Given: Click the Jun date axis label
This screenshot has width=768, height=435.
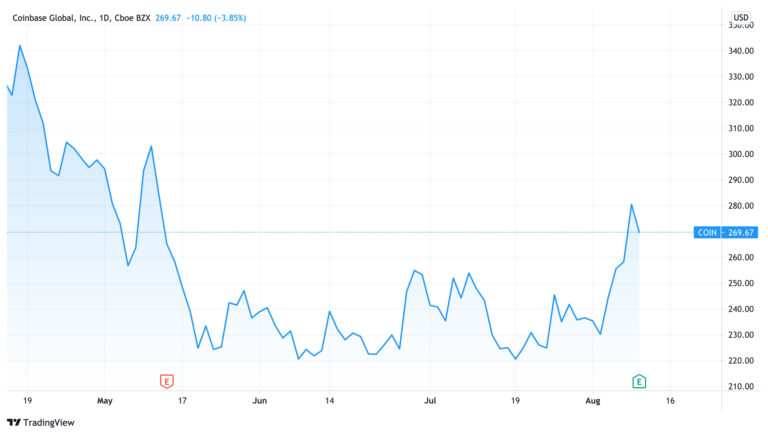Looking at the screenshot, I should [260, 401].
